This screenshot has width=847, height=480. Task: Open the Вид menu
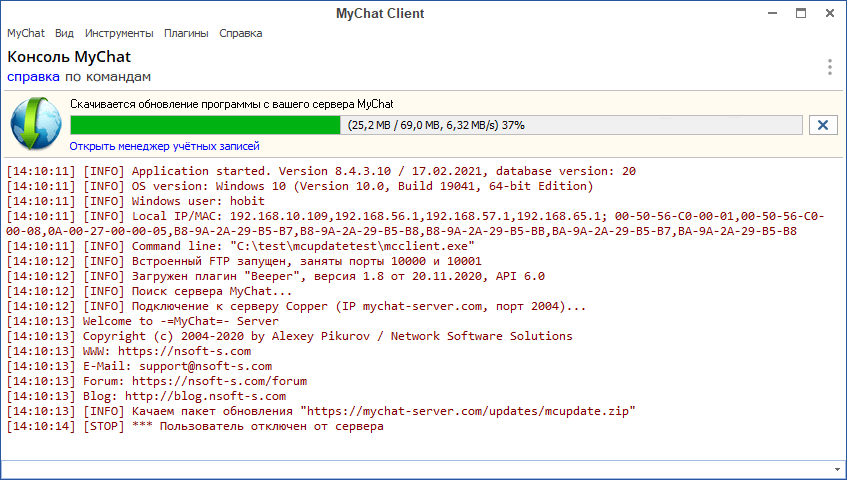coord(64,33)
